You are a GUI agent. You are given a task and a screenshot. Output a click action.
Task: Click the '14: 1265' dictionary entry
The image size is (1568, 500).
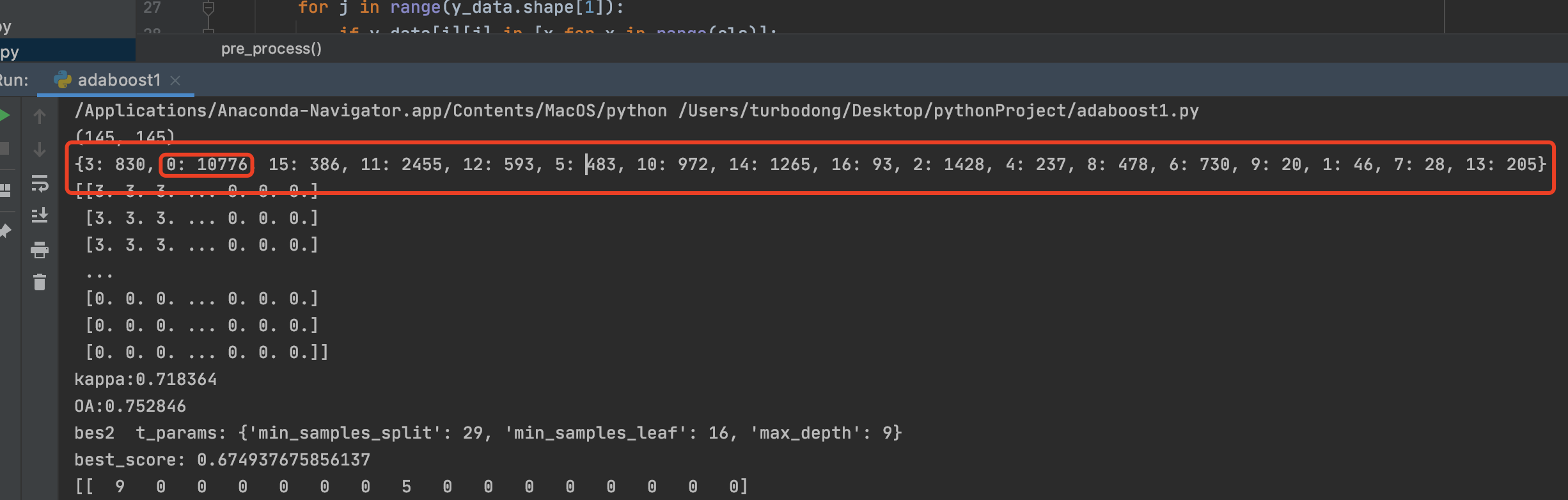770,164
